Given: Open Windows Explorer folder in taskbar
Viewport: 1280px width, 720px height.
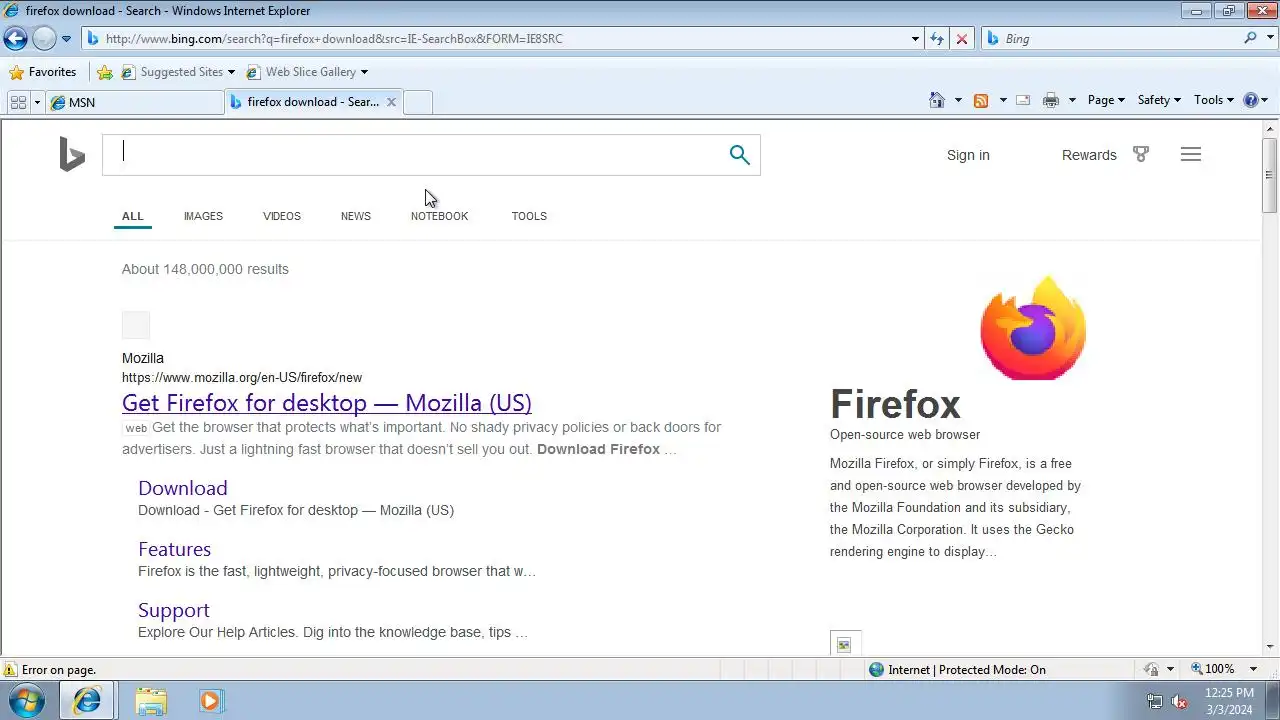Looking at the screenshot, I should (151, 701).
